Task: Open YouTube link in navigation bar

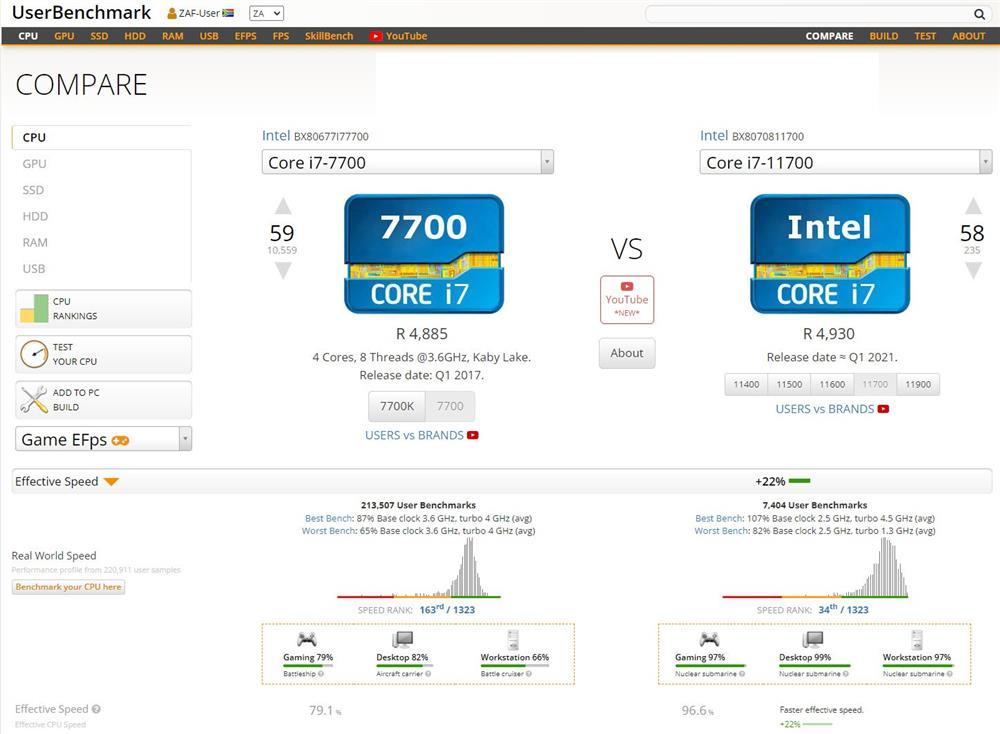Action: pyautogui.click(x=399, y=36)
